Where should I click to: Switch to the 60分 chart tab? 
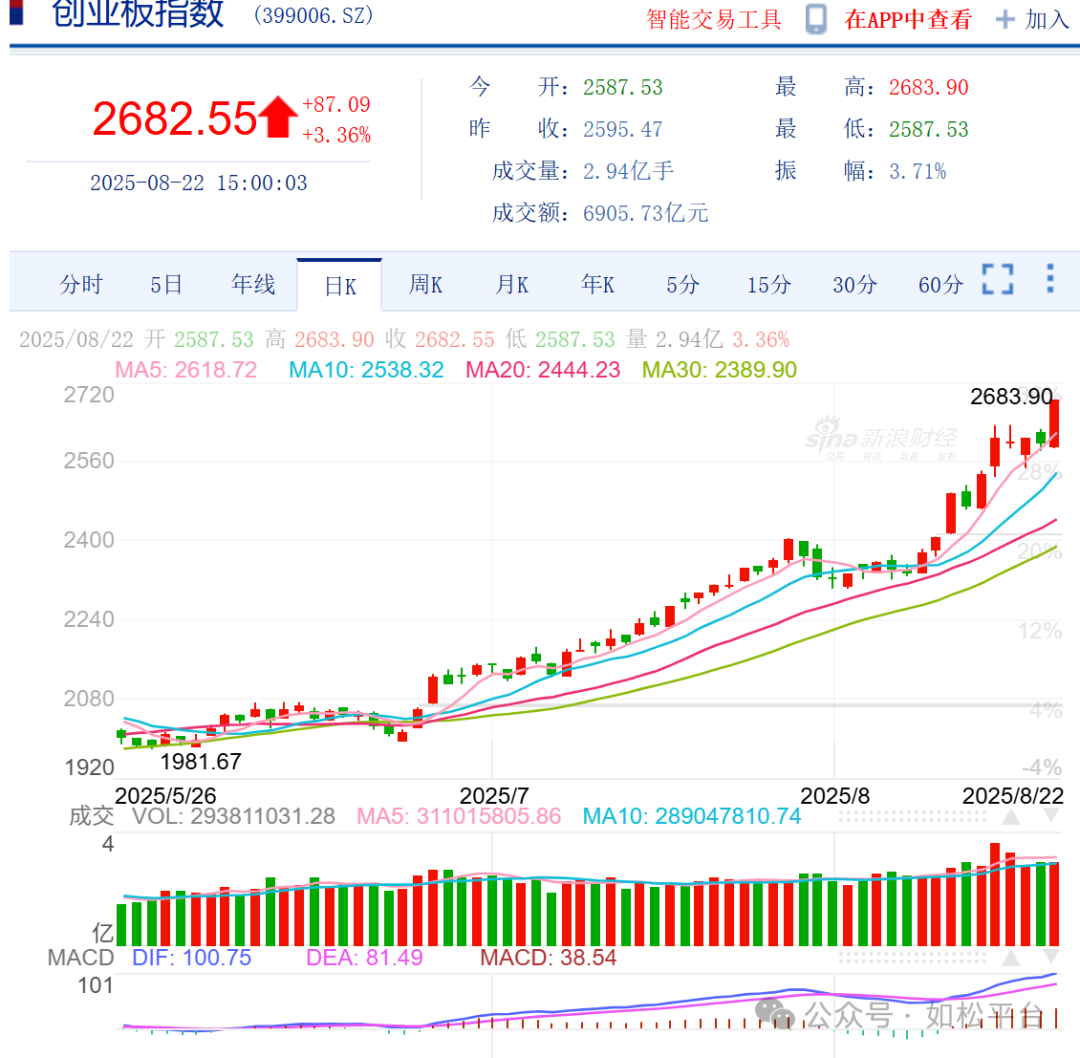point(941,284)
